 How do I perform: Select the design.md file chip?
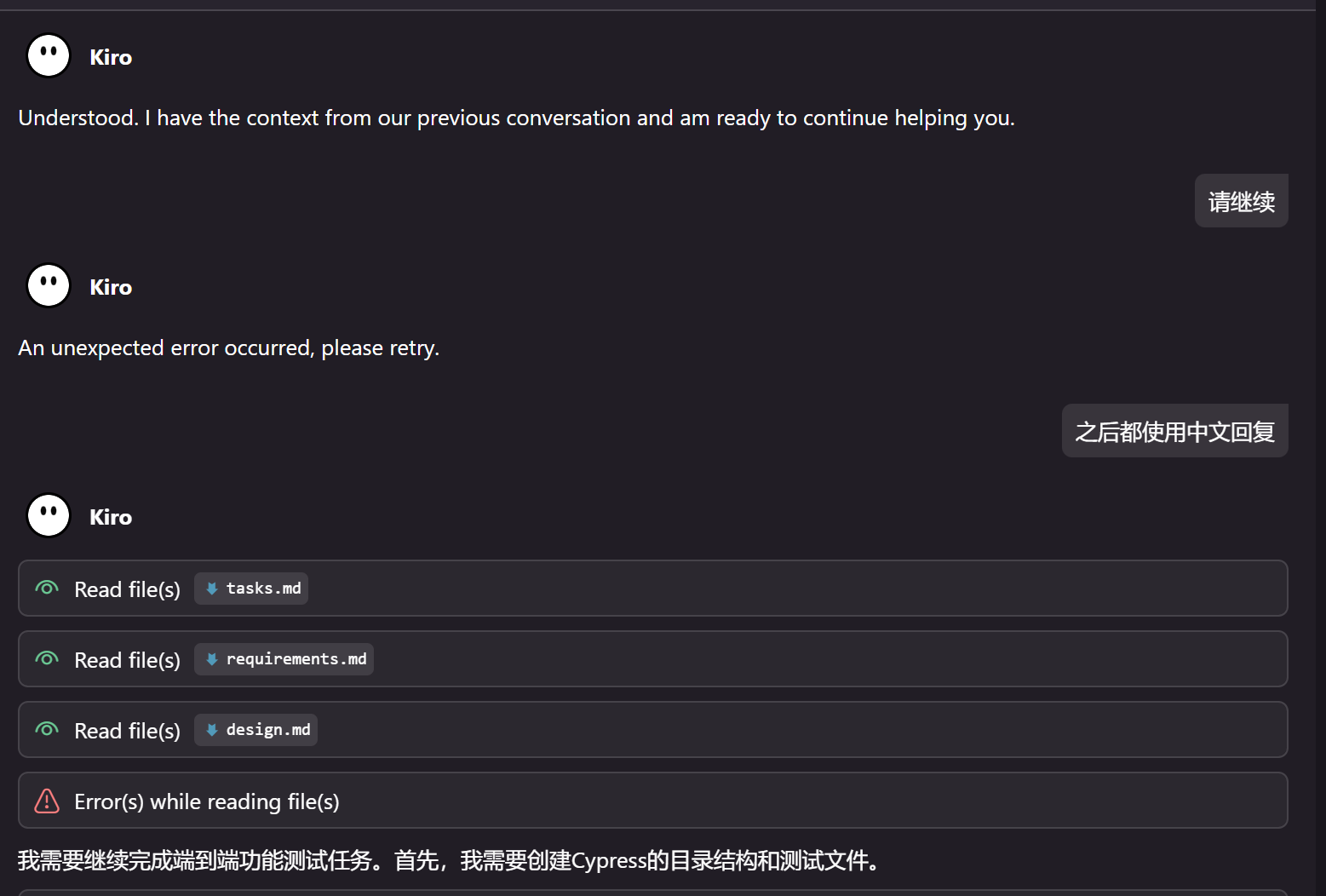coord(255,729)
